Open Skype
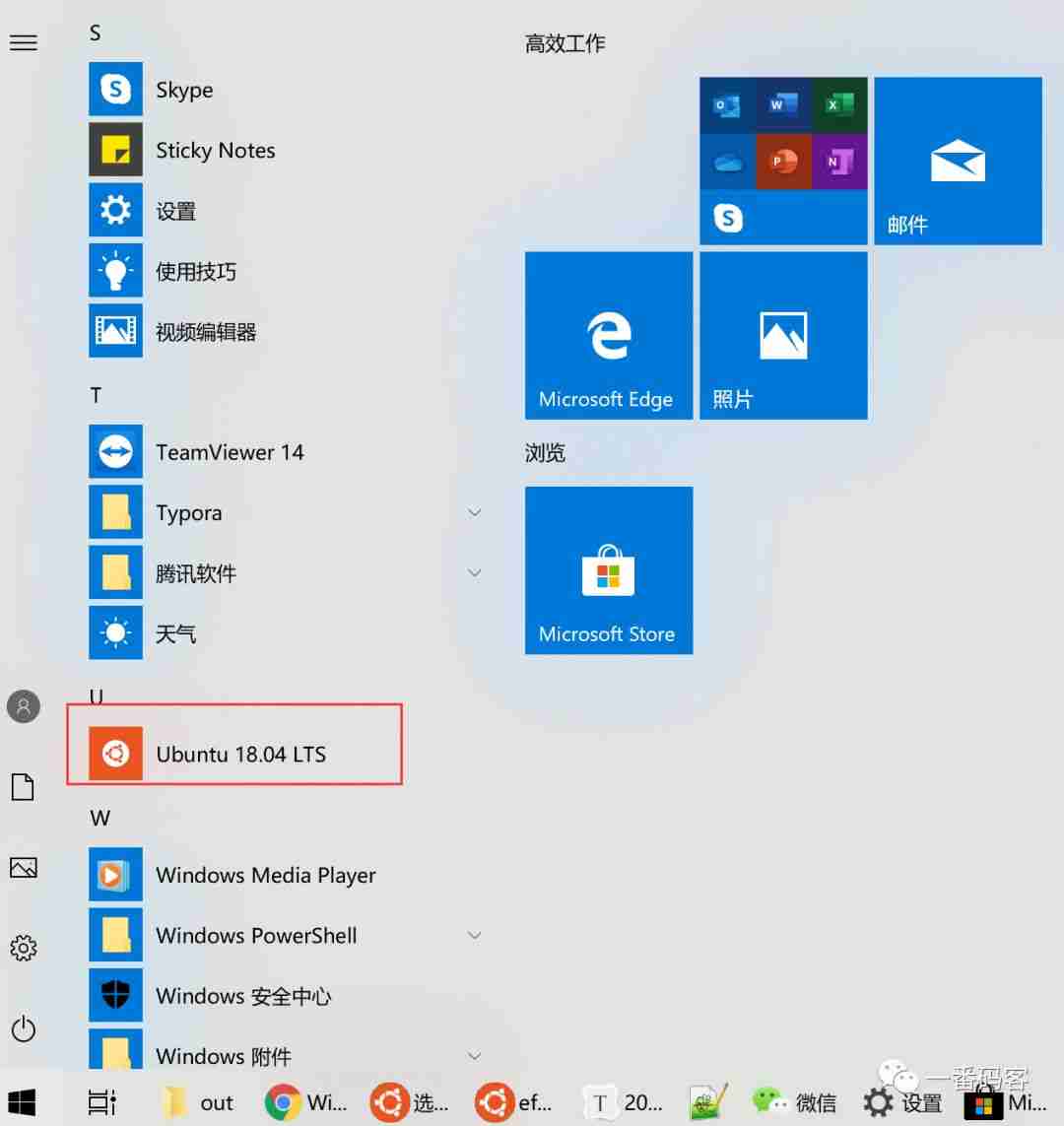Screen dimensions: 1064x1126 tap(184, 90)
